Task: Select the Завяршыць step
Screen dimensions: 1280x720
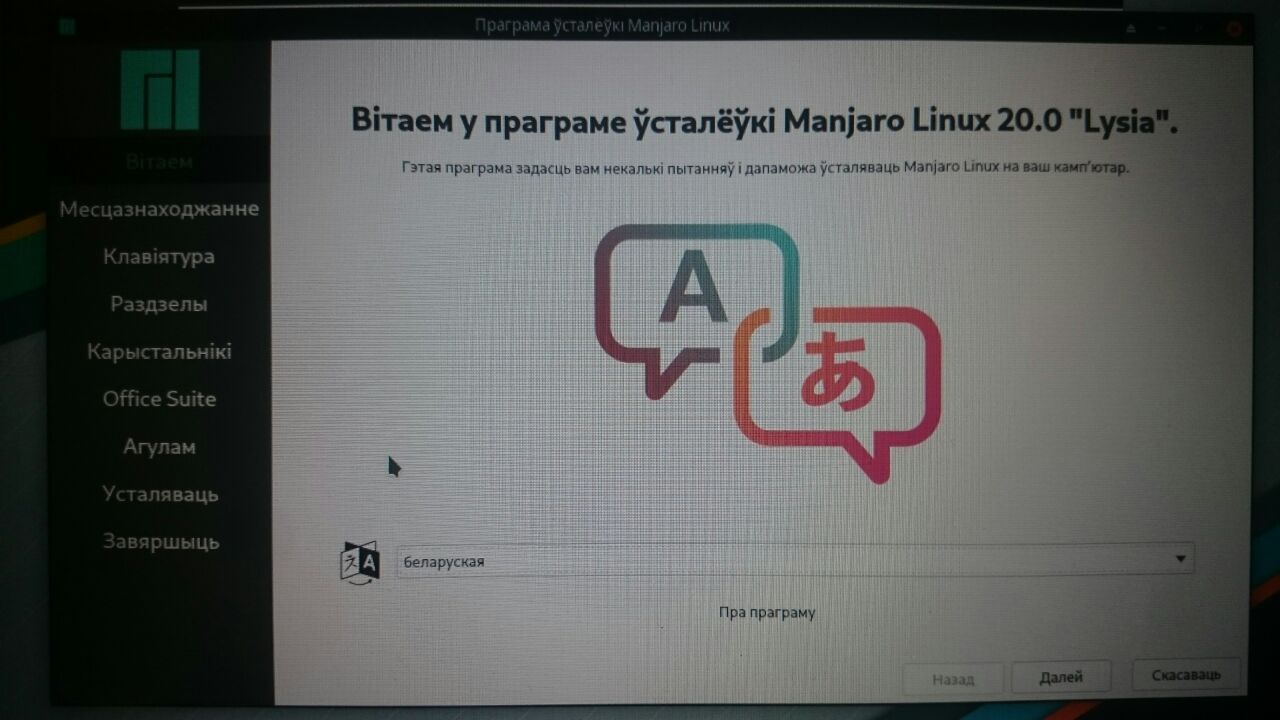Action: point(160,542)
